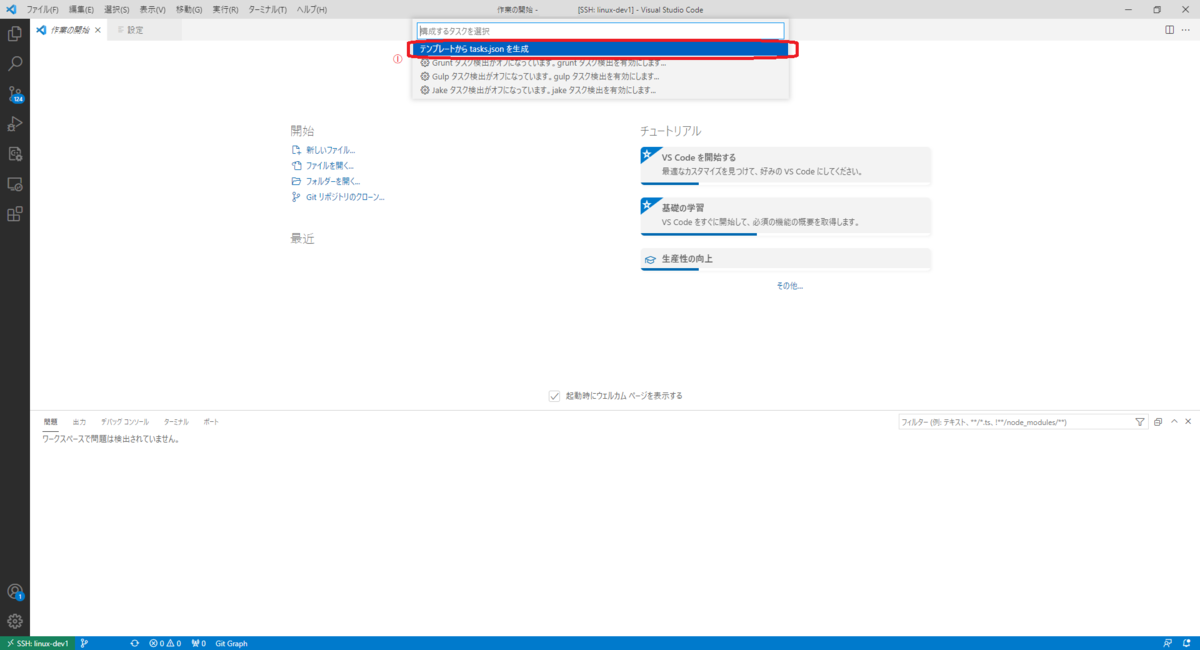
Task: Click the SSH: linux-dev1 remote indicator
Action: [37, 643]
